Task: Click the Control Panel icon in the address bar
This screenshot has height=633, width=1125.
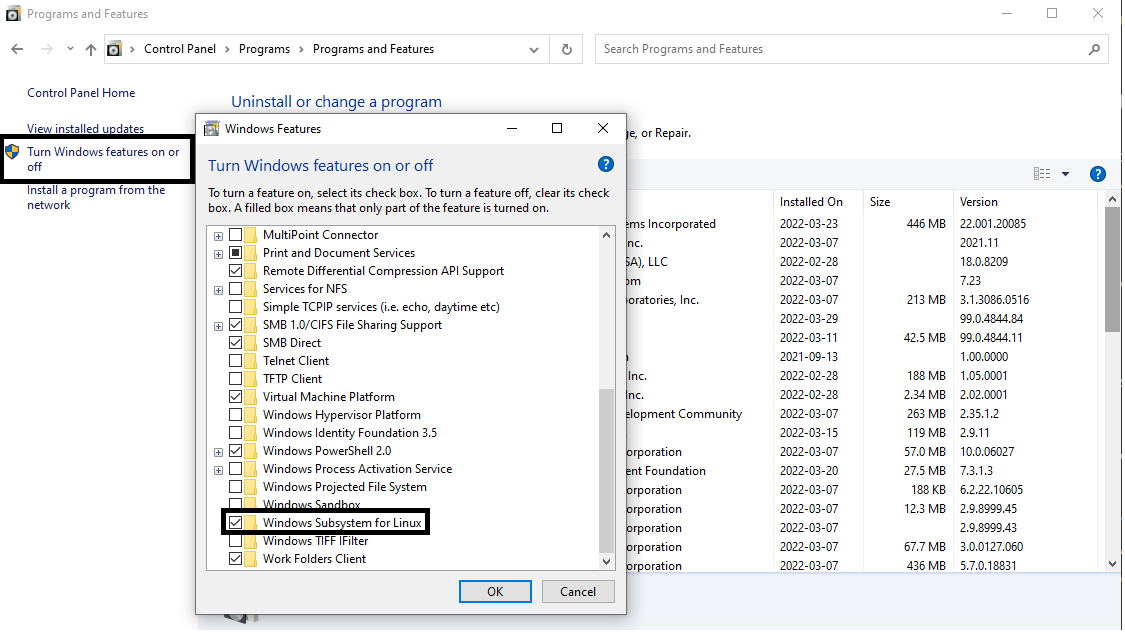Action: (114, 48)
